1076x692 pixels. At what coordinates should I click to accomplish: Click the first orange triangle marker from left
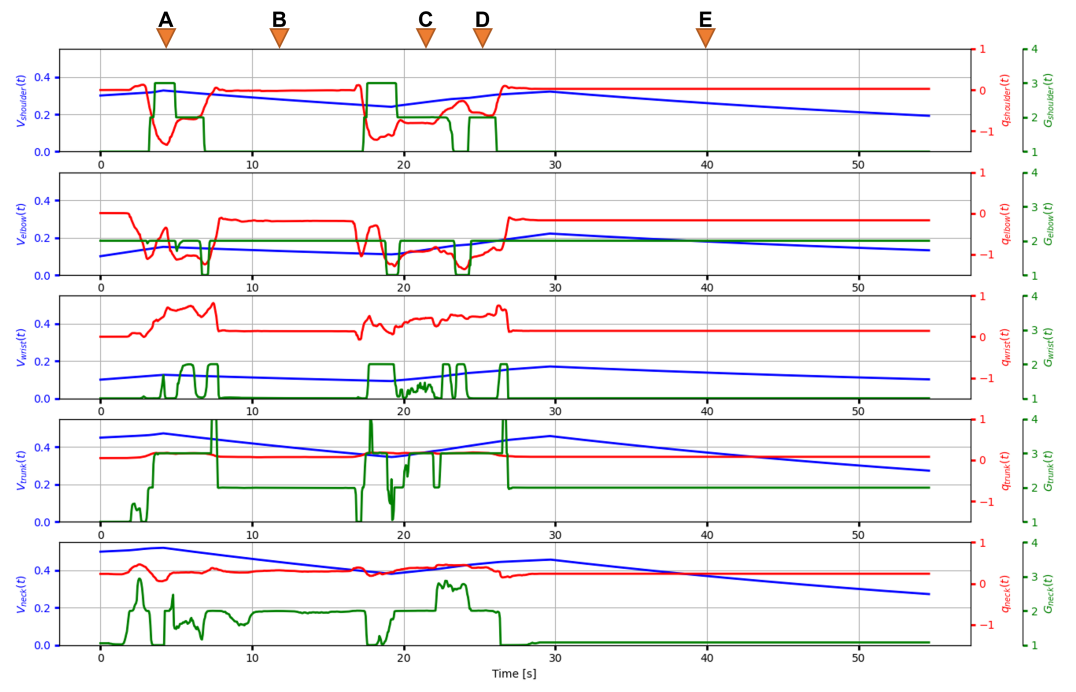click(x=166, y=37)
